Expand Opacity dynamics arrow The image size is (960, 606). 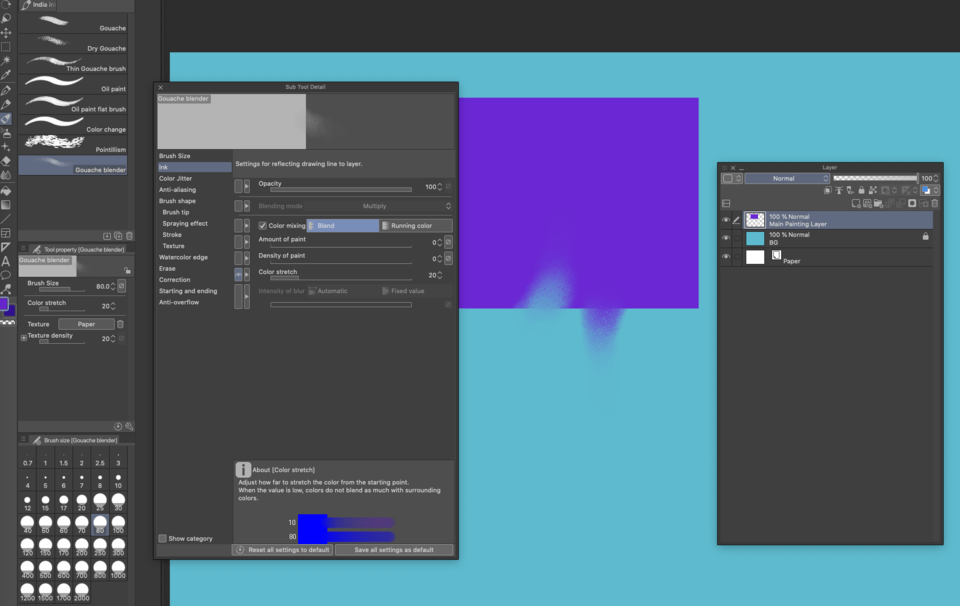pyautogui.click(x=247, y=186)
